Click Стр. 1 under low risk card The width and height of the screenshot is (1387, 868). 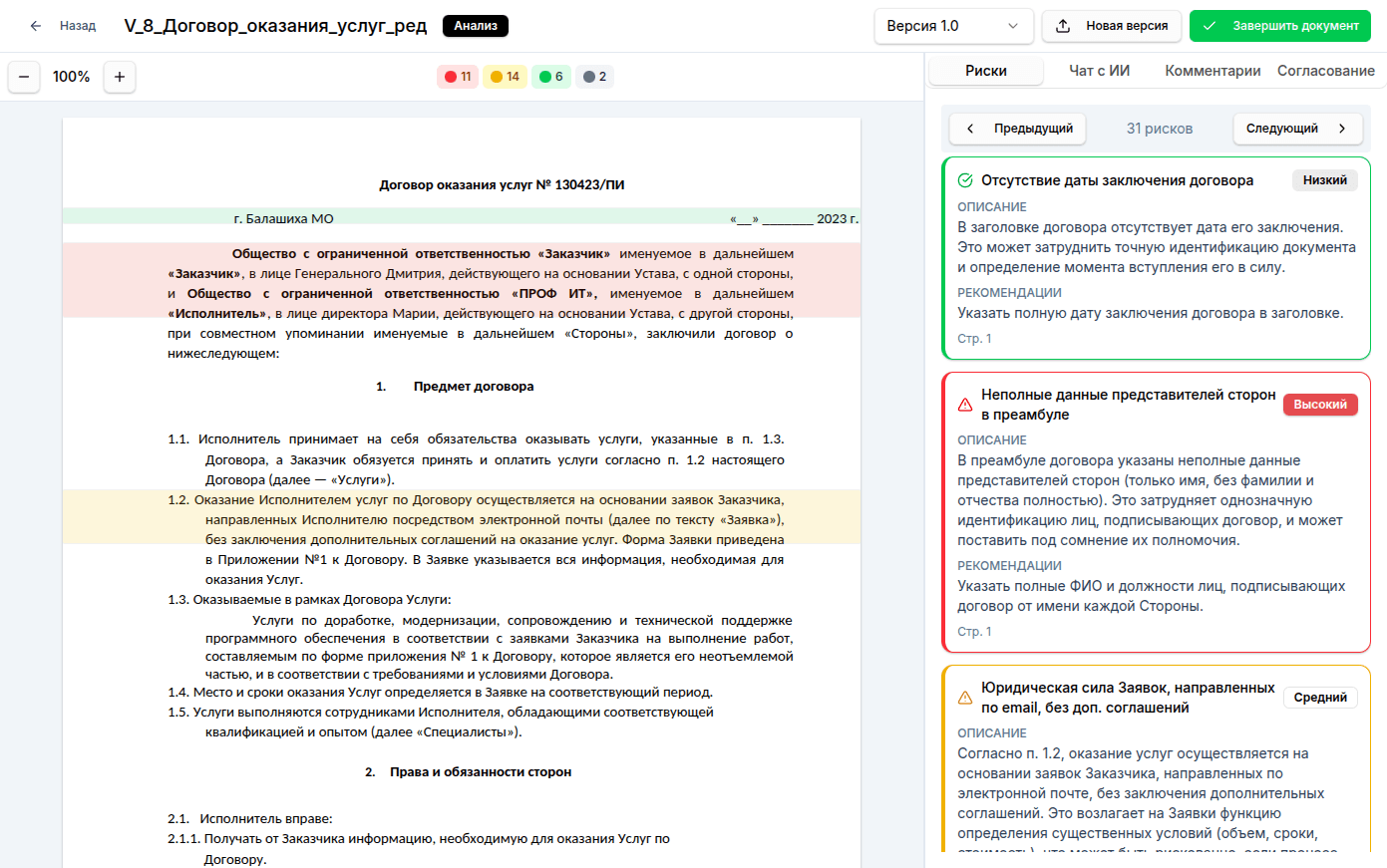pos(974,339)
